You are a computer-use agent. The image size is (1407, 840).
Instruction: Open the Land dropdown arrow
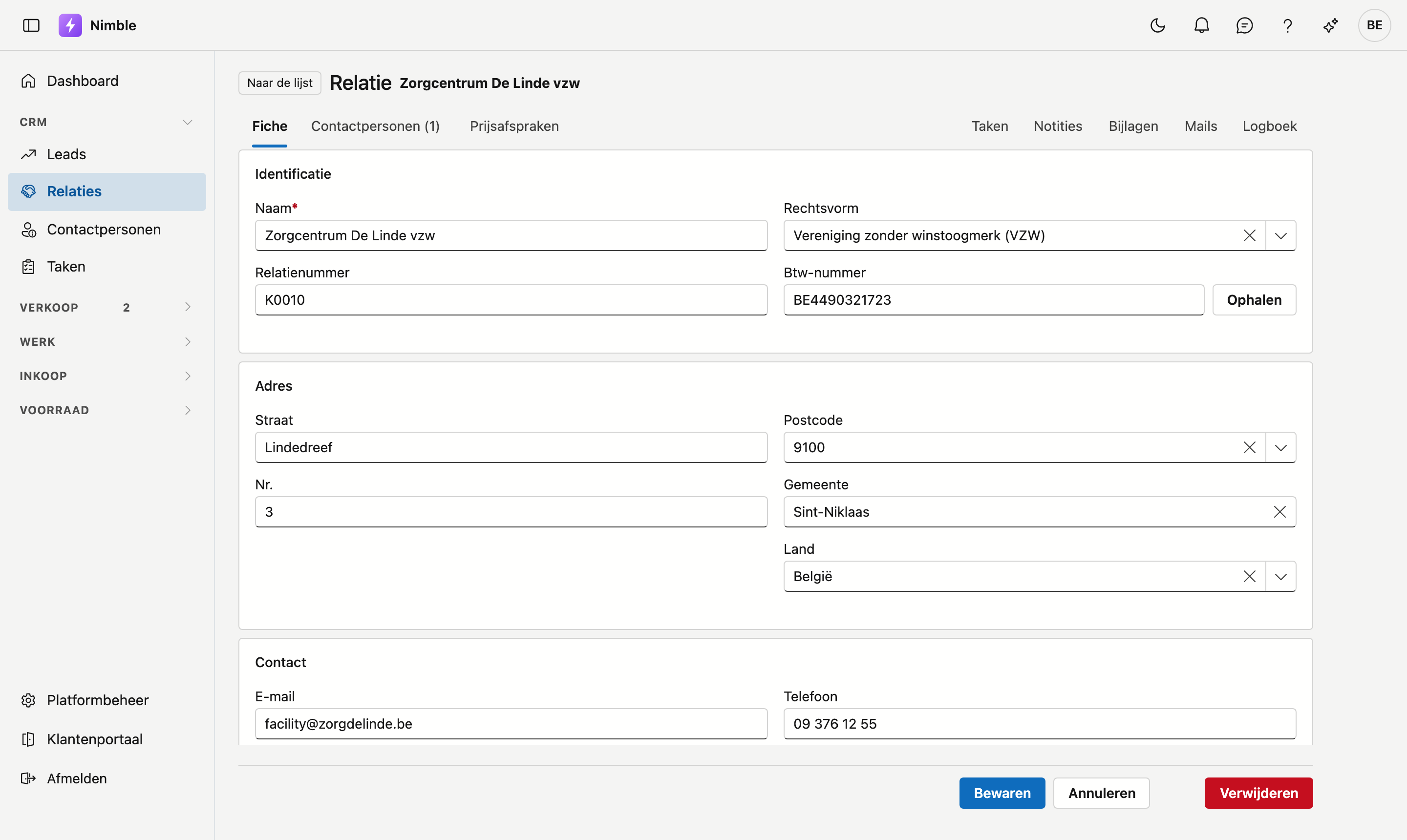[x=1281, y=576]
